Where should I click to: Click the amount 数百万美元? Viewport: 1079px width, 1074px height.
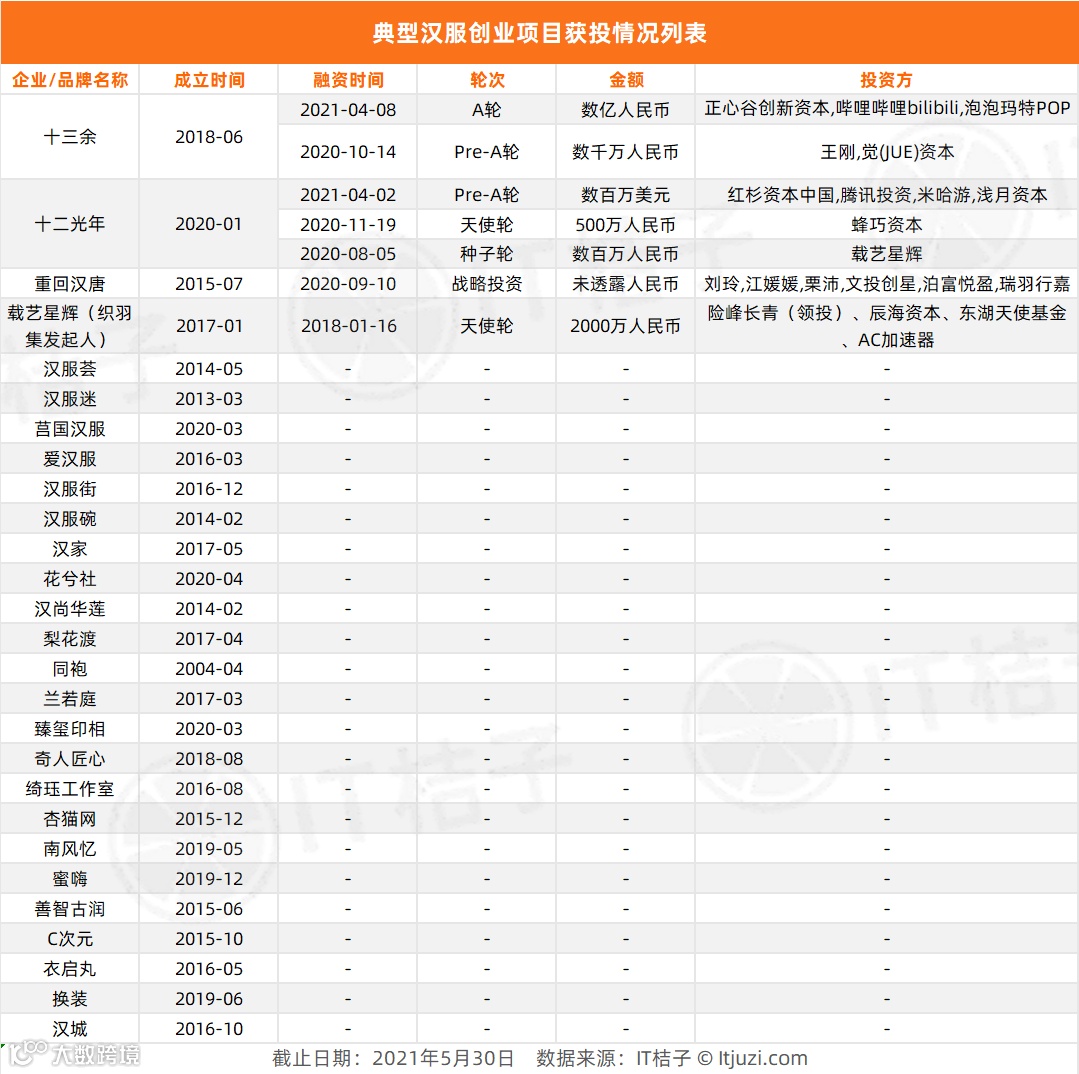(x=626, y=195)
